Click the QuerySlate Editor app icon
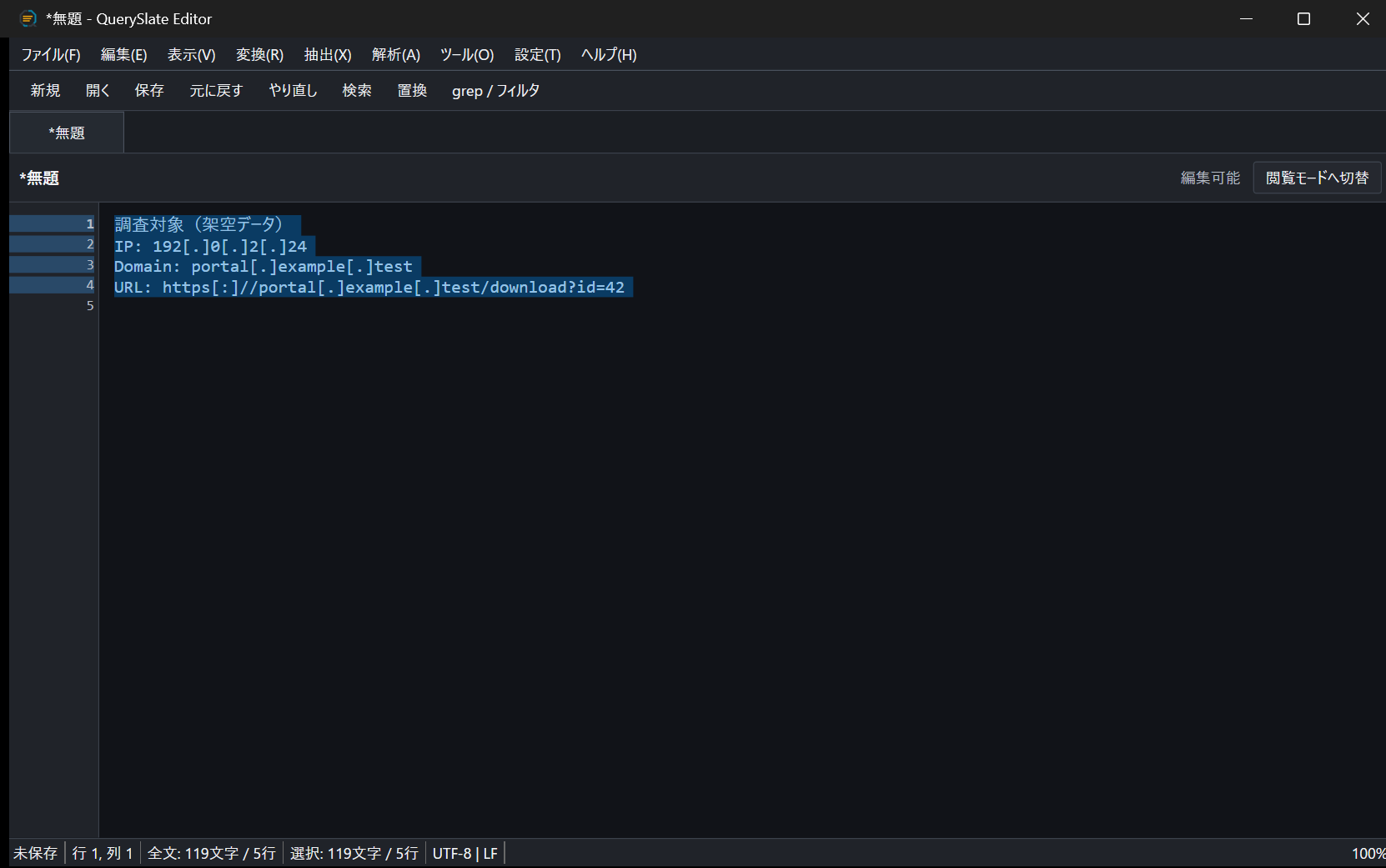1386x868 pixels. click(28, 18)
